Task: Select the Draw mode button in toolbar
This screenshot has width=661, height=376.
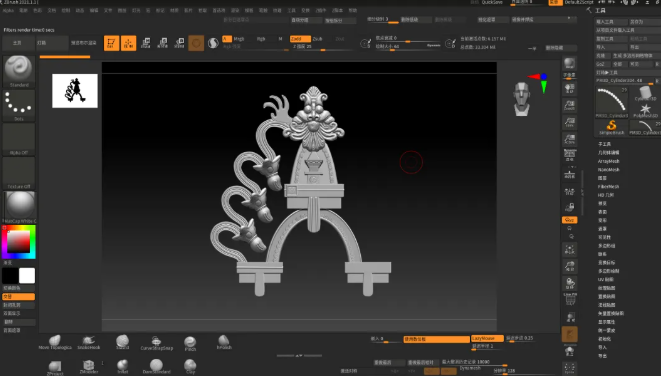Action: [x=129, y=43]
